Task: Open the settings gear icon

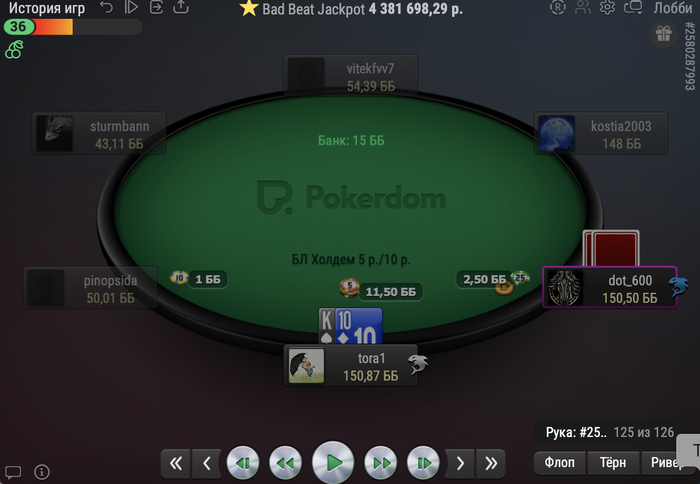Action: click(x=607, y=7)
